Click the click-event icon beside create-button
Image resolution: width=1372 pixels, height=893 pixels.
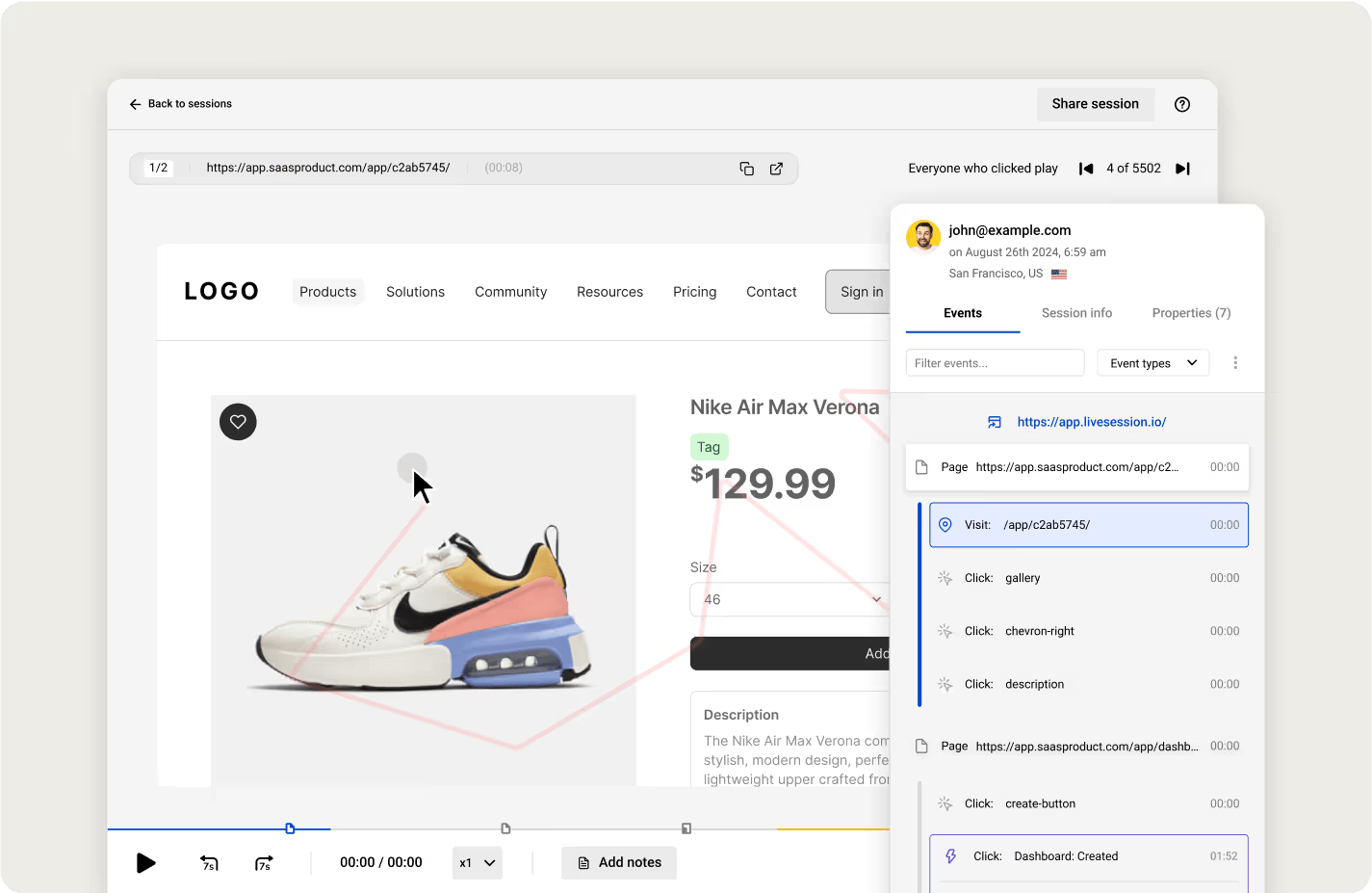(x=945, y=803)
